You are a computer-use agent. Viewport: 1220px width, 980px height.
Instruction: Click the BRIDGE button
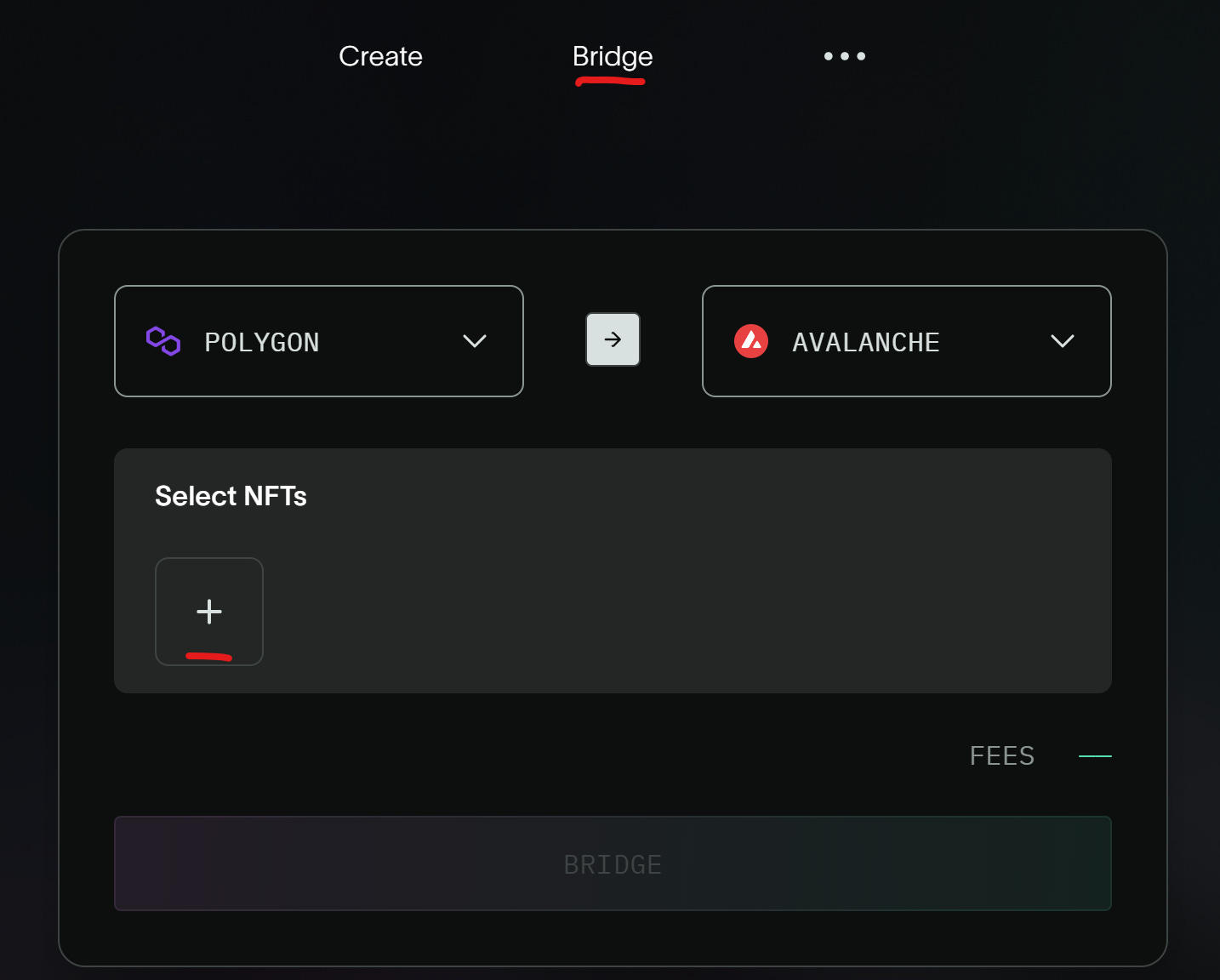(613, 863)
